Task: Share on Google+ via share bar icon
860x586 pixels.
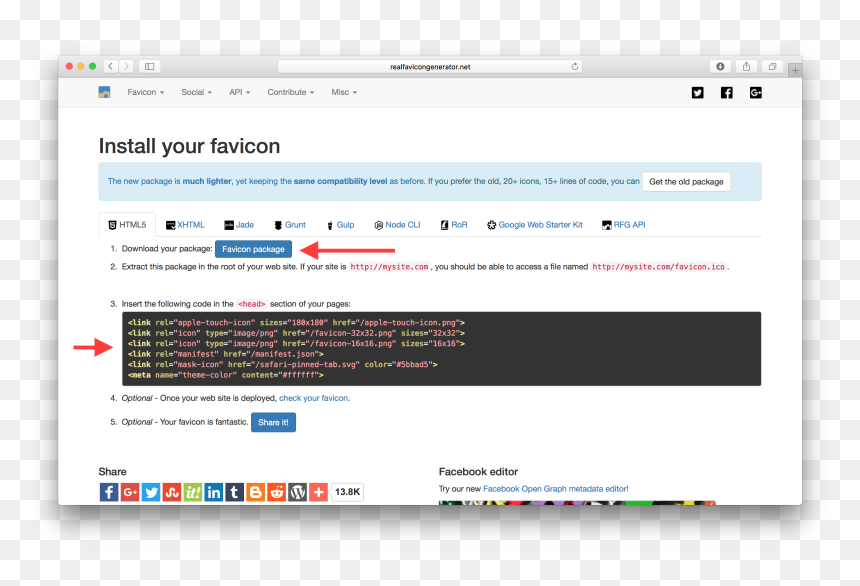Action: coord(130,492)
